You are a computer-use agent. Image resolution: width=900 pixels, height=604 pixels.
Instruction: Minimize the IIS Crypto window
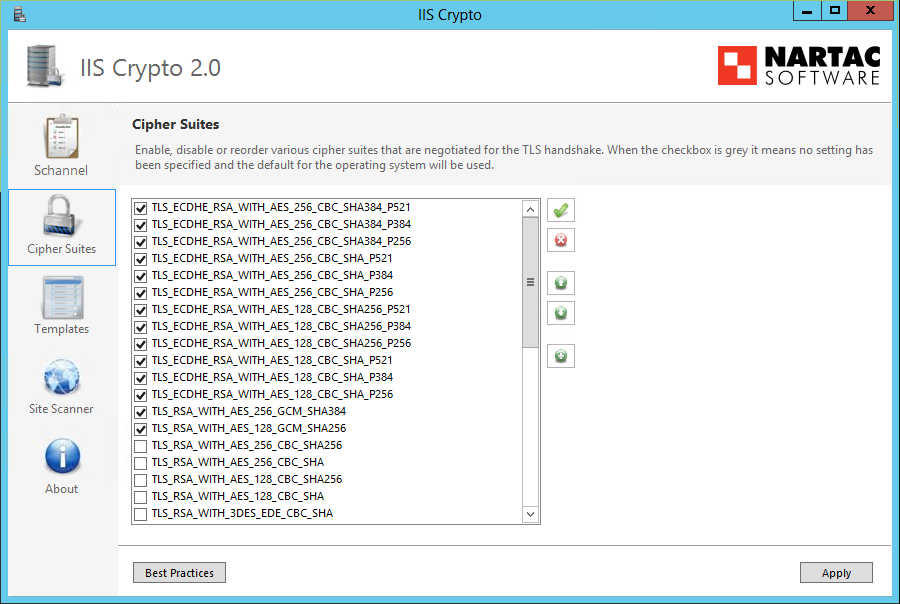click(807, 11)
